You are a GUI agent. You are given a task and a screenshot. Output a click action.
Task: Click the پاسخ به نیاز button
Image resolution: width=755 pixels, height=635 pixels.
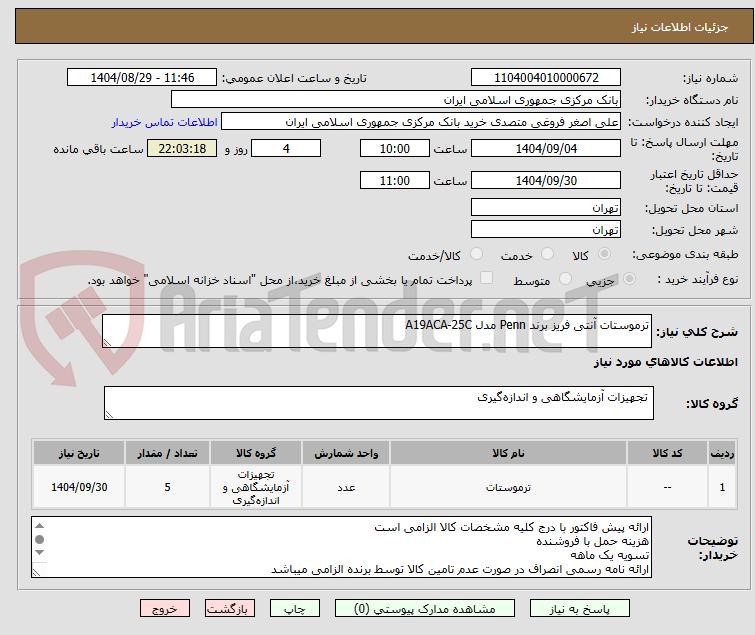(580, 609)
